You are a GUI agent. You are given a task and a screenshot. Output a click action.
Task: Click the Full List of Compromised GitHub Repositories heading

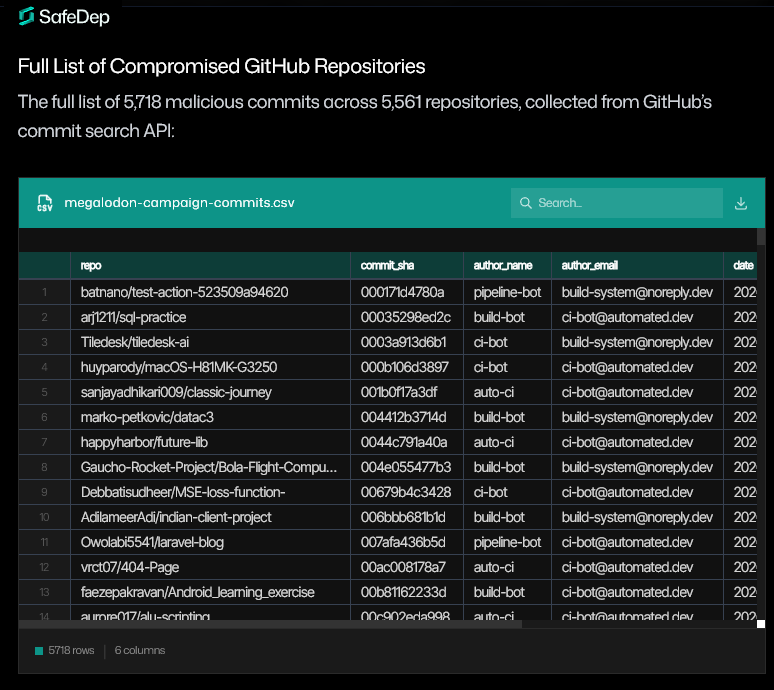pyautogui.click(x=221, y=66)
